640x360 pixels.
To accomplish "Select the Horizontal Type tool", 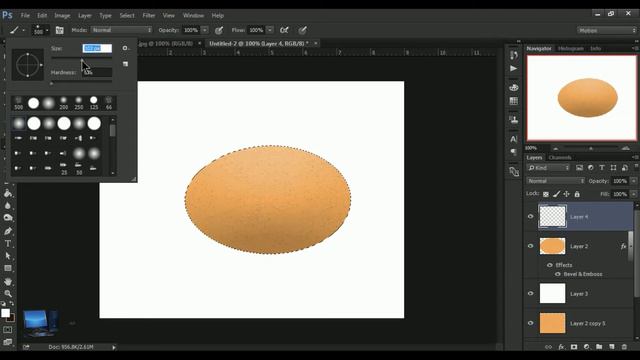I will [x=8, y=244].
